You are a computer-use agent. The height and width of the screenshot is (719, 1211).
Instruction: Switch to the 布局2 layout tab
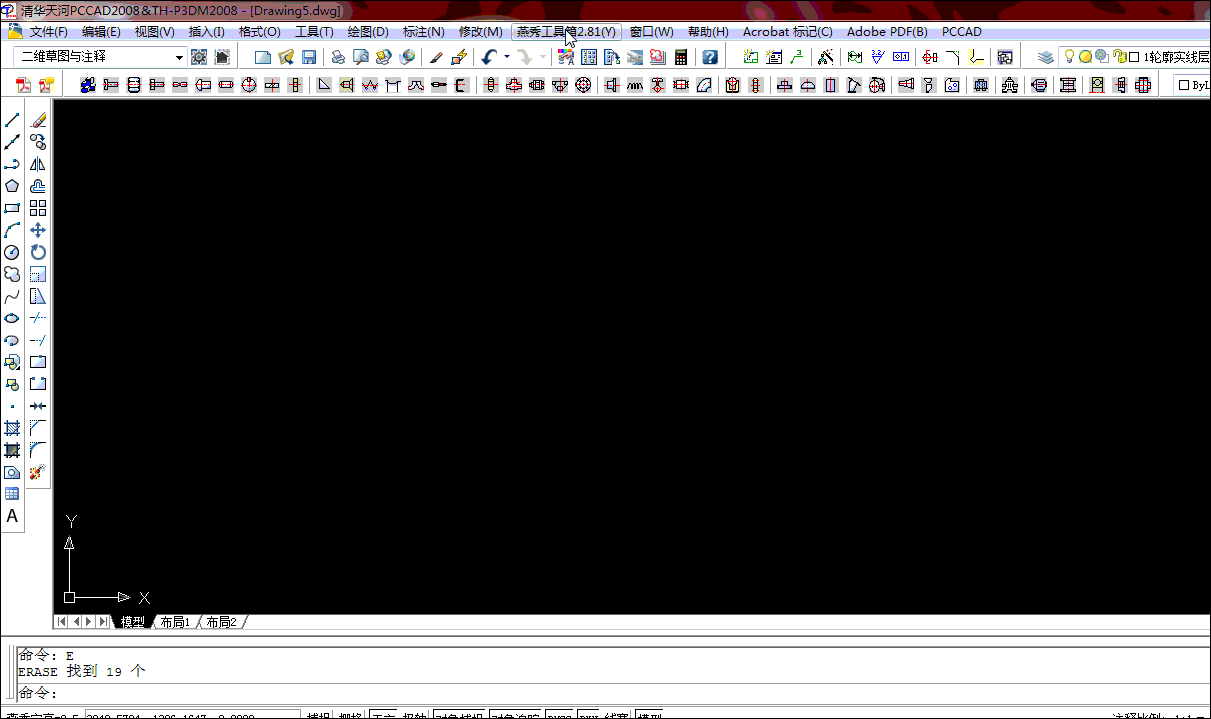pos(221,622)
